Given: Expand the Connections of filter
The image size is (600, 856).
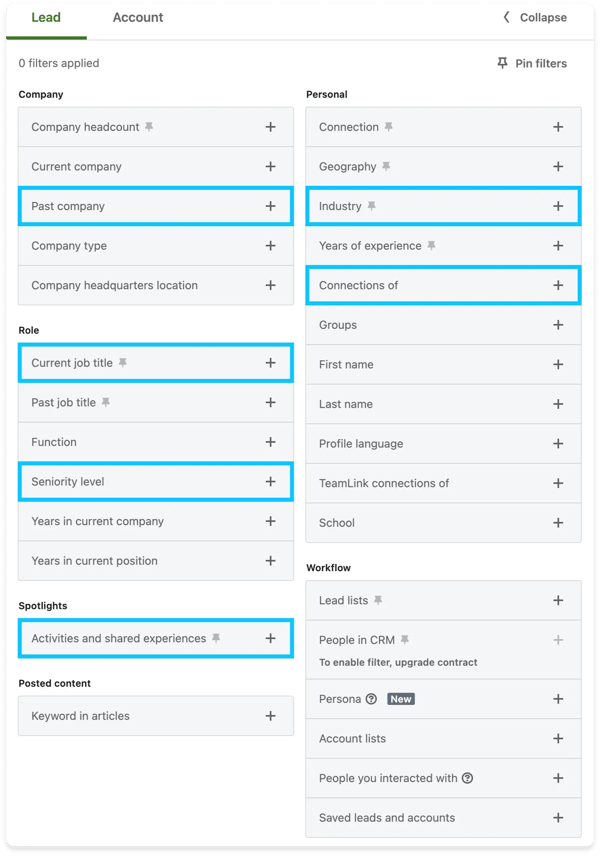Looking at the screenshot, I should (558, 286).
